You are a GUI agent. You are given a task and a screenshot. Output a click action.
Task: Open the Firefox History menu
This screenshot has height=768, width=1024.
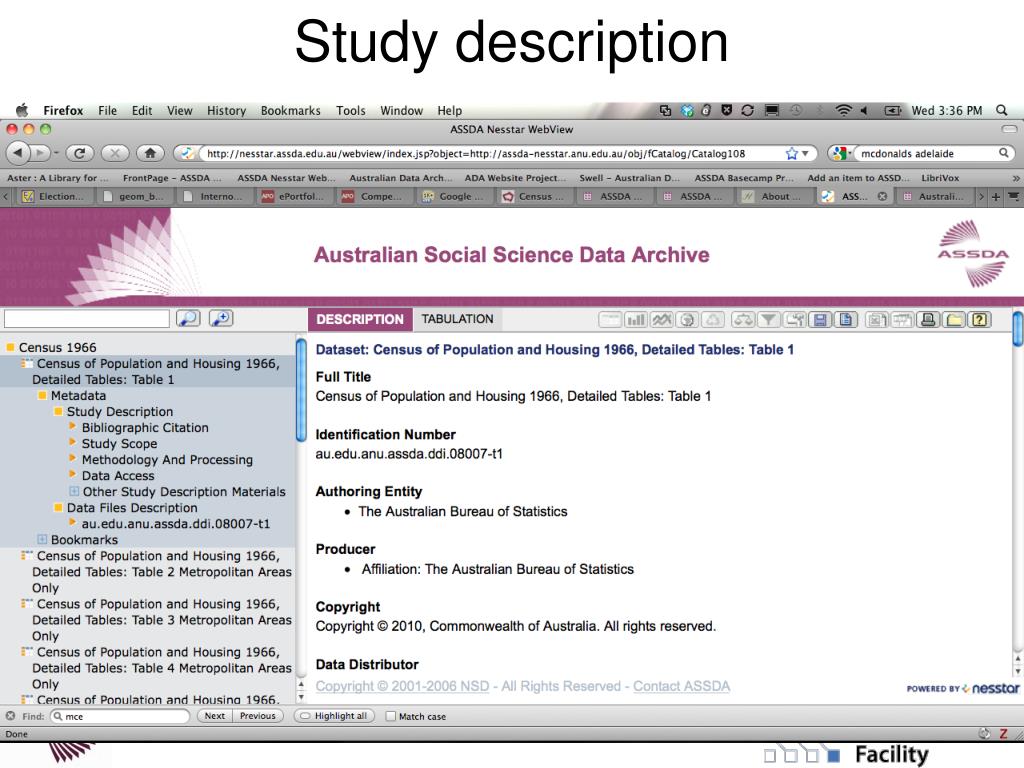click(227, 110)
